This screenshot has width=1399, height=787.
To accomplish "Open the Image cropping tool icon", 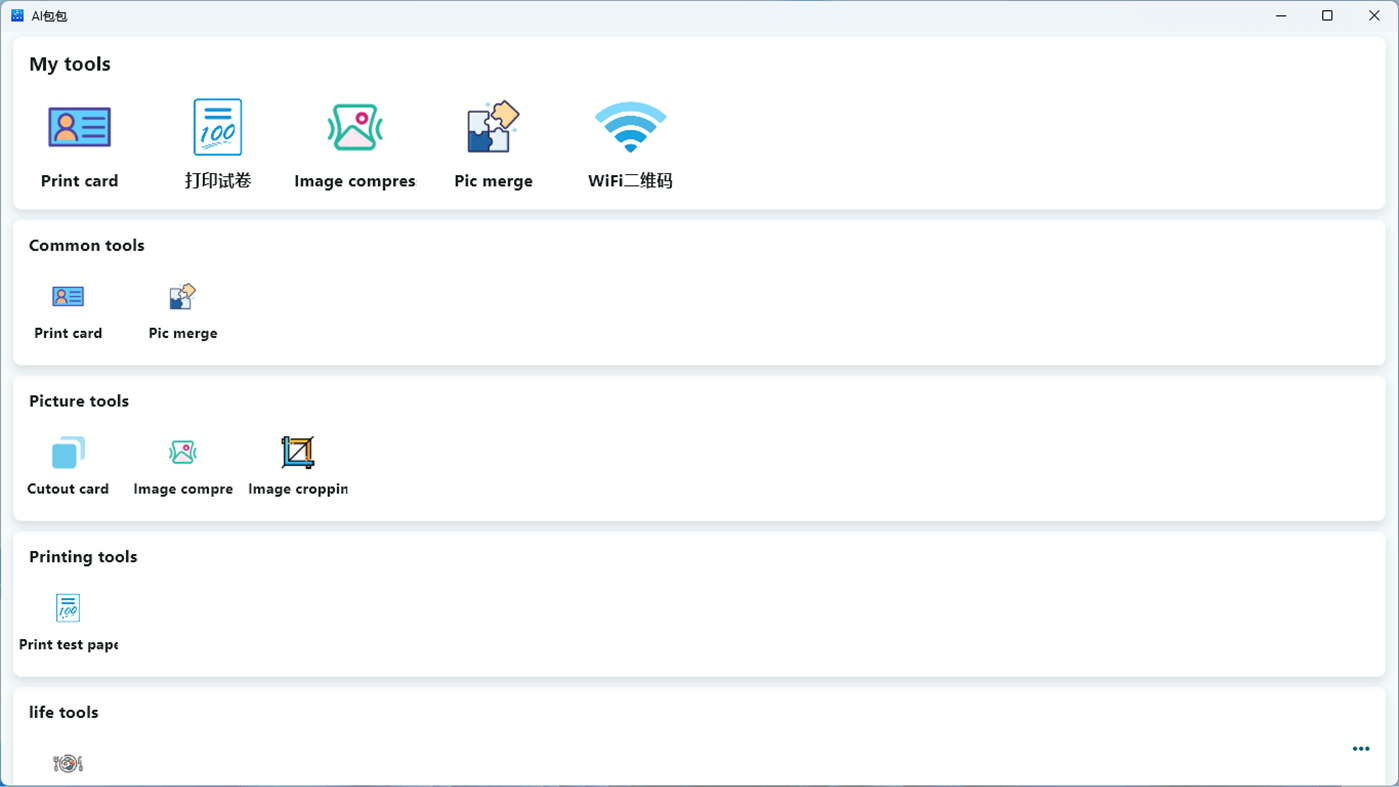I will 297,451.
